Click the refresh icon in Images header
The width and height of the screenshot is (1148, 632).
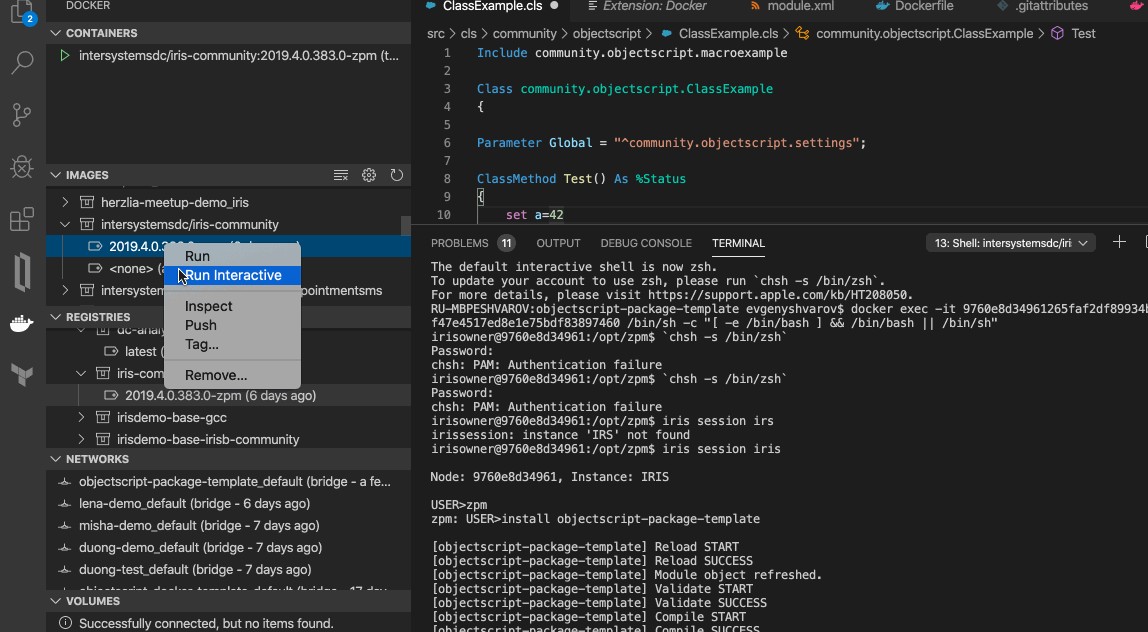(x=397, y=175)
